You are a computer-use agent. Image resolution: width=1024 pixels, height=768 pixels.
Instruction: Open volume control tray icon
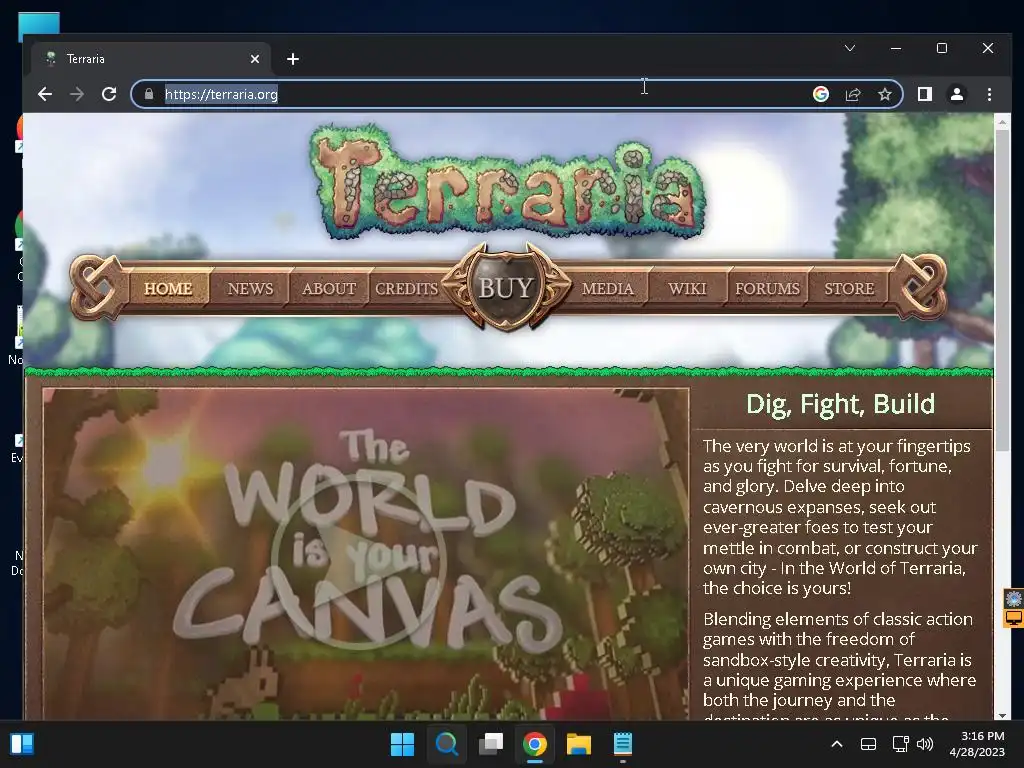(x=925, y=744)
